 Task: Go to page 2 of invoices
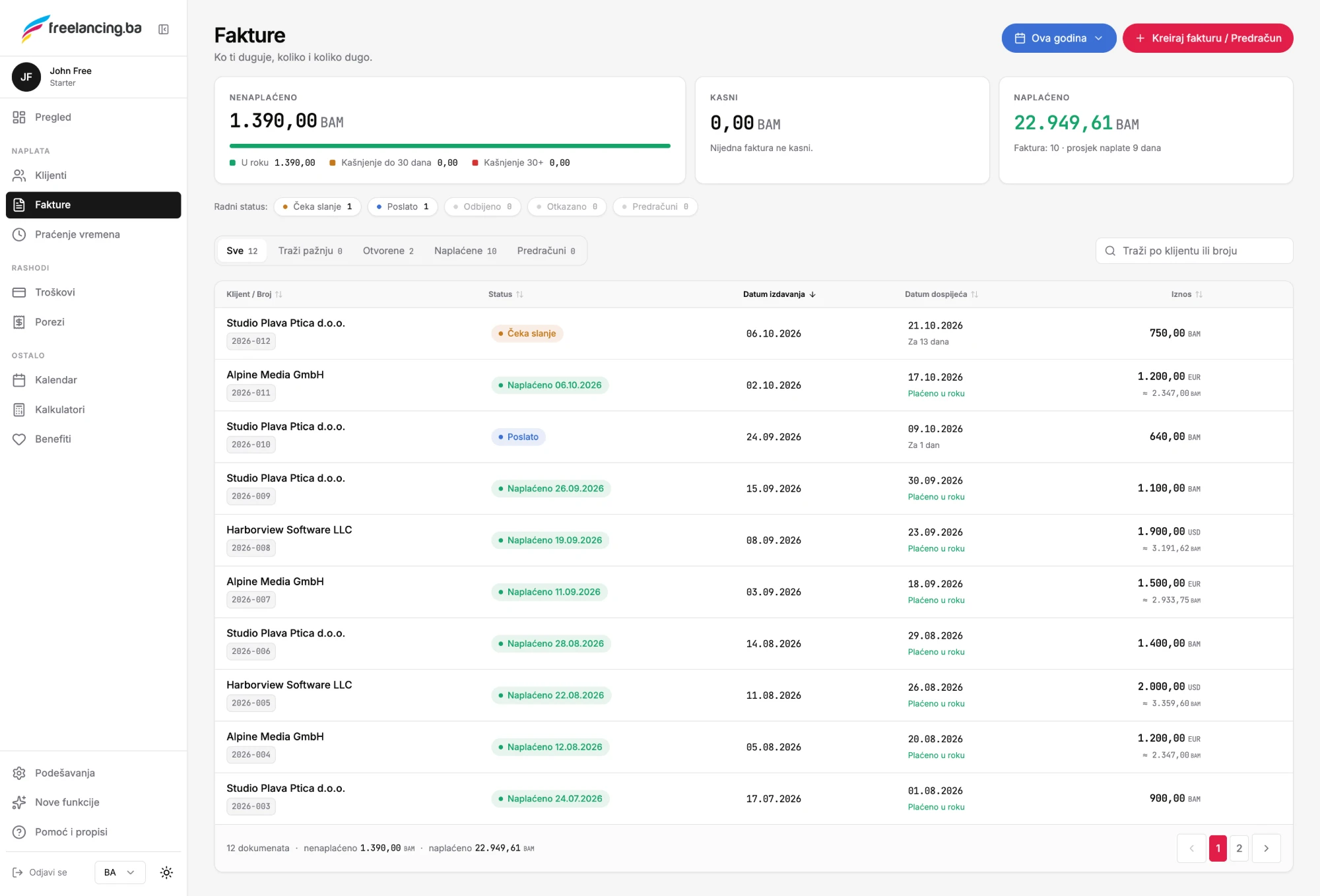tap(1239, 848)
